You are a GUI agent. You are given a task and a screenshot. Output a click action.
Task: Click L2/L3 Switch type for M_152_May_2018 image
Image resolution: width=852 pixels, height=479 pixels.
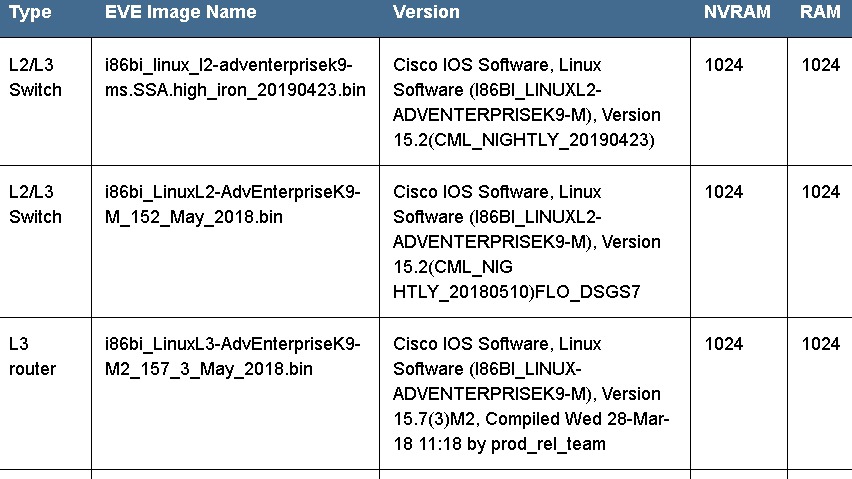pyautogui.click(x=35, y=204)
